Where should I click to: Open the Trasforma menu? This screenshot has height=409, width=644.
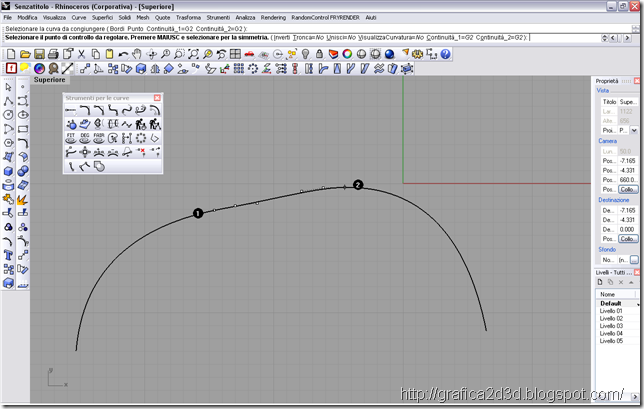(189, 18)
